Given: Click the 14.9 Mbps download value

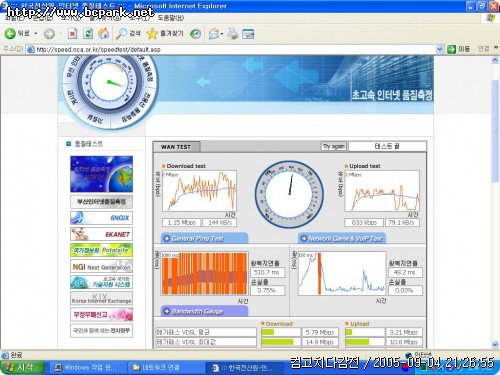Looking at the screenshot, I should pyautogui.click(x=320, y=342).
